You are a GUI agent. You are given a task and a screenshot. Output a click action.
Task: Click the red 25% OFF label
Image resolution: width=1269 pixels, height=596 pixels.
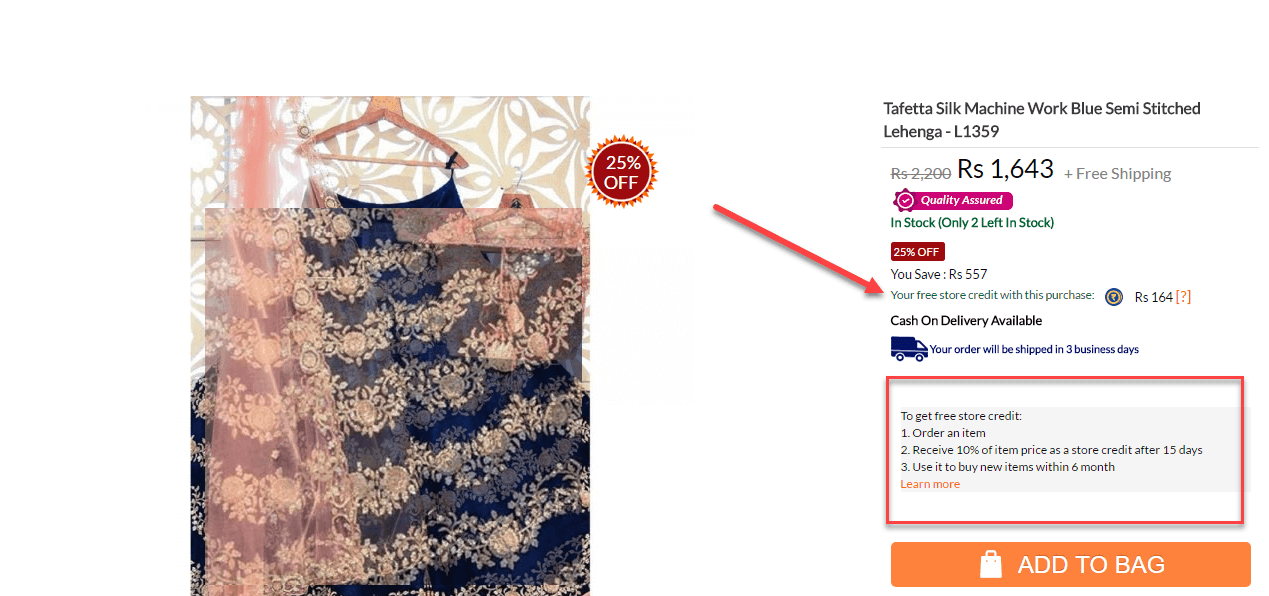pos(918,251)
